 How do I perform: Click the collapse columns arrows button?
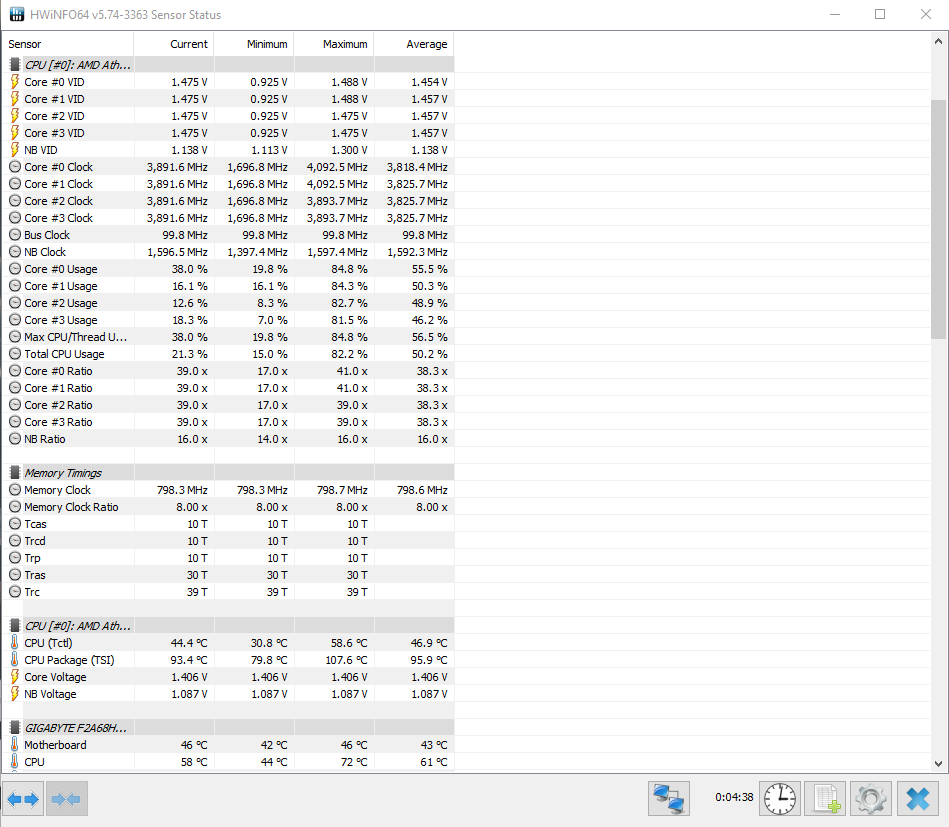coord(67,799)
